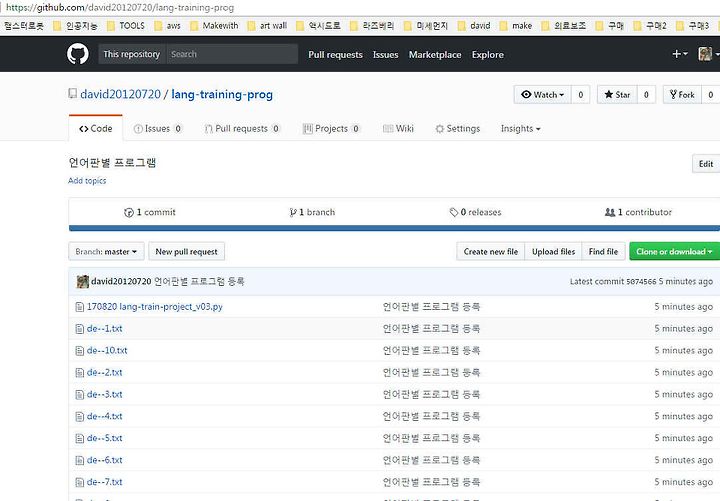Show watchers count next to Watch

[x=580, y=95]
